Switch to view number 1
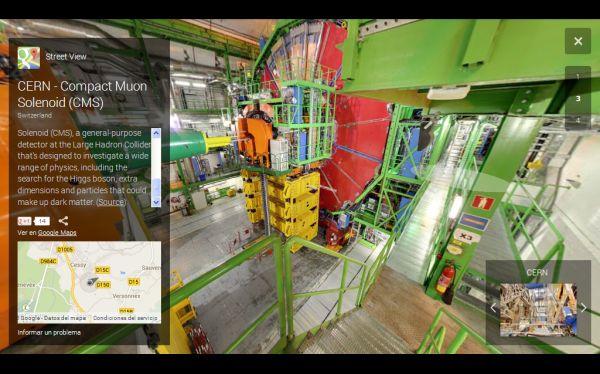600x374 pixels. point(578,77)
